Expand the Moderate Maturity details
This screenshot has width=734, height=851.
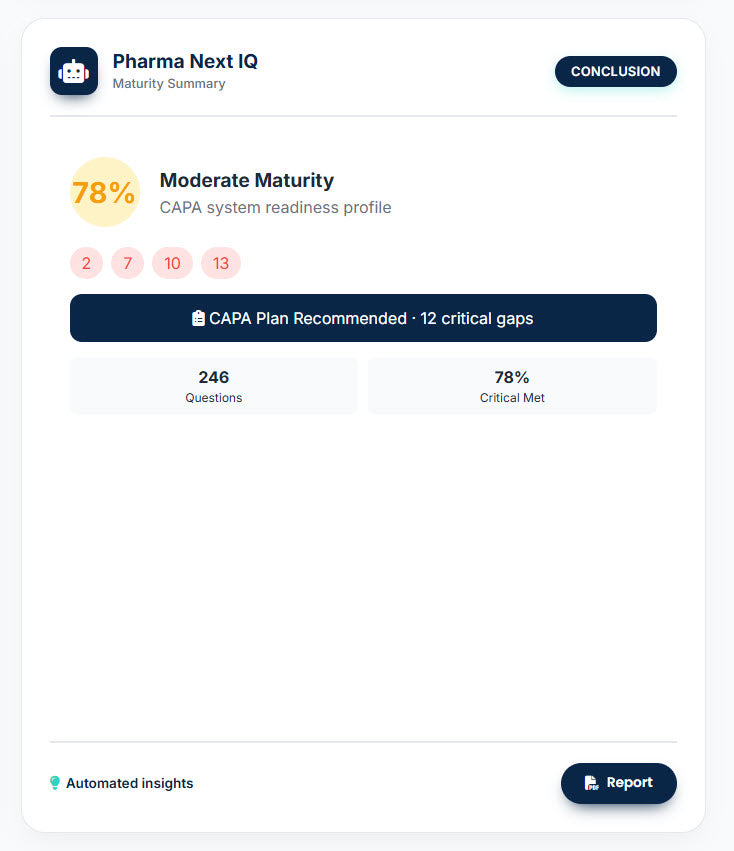tap(246, 180)
